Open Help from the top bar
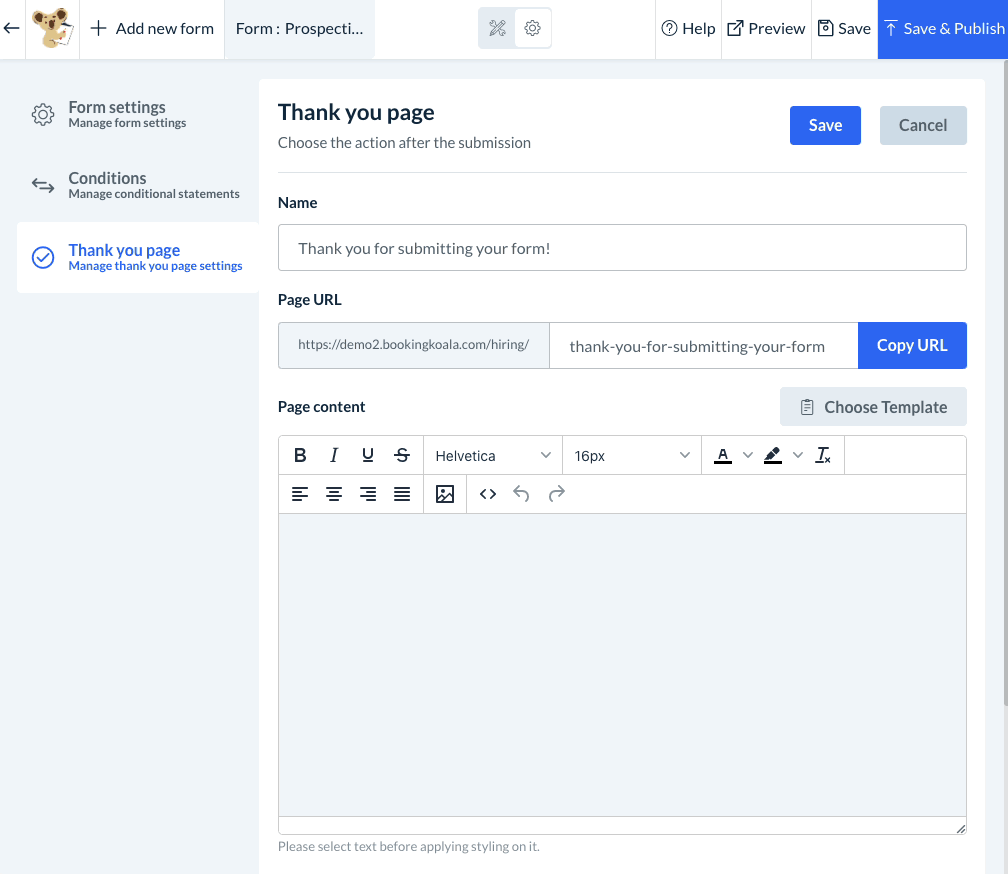The height and width of the screenshot is (874, 1008). (688, 29)
